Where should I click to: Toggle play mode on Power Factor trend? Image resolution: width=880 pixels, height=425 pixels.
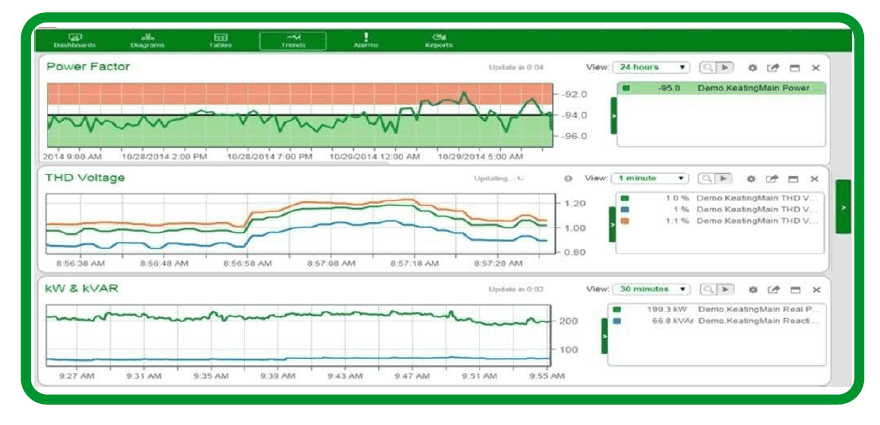coord(725,68)
